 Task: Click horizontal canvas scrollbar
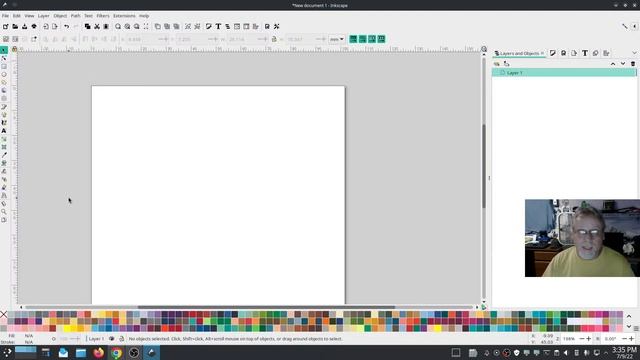[267, 307]
